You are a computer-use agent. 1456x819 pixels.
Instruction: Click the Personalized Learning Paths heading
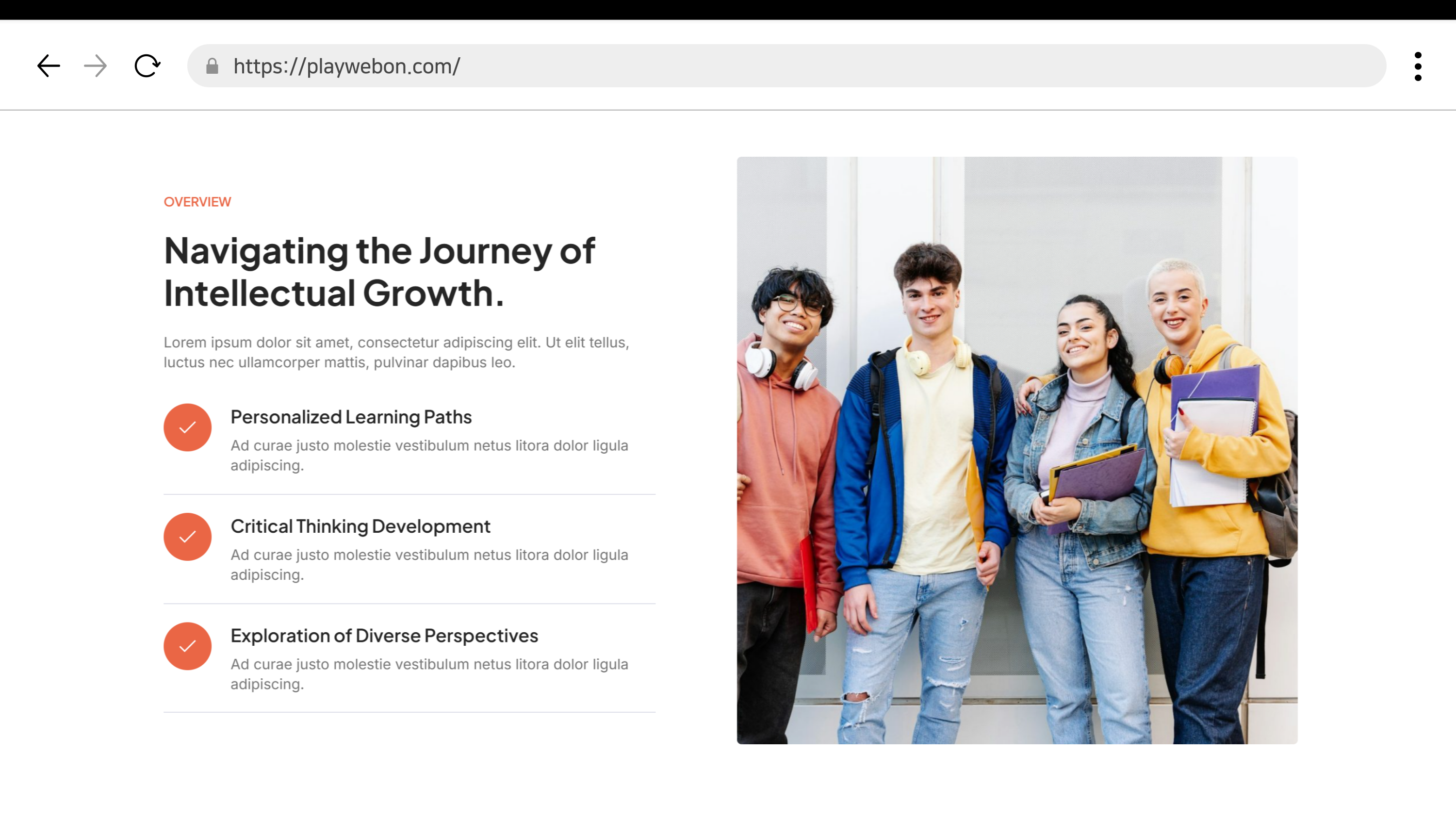(351, 417)
